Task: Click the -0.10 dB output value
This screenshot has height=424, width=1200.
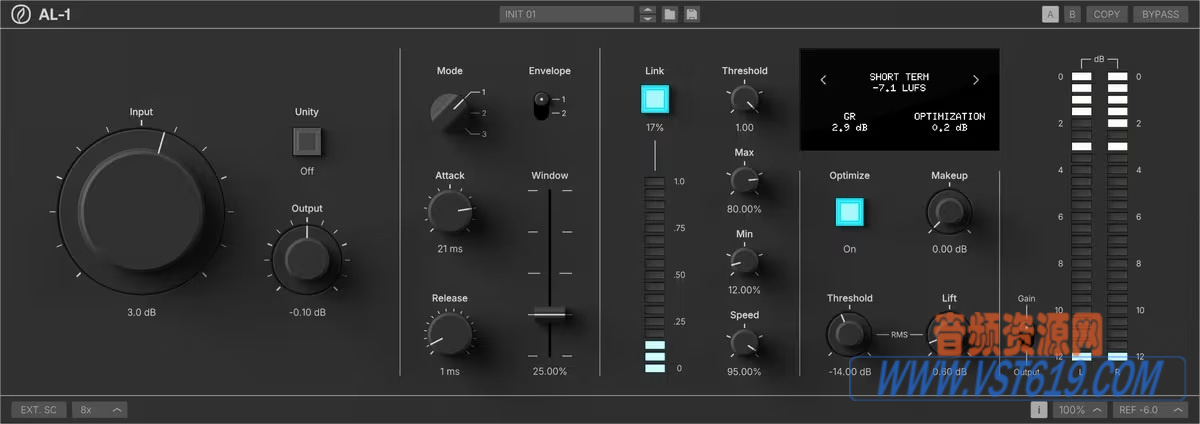Action: pyautogui.click(x=307, y=313)
